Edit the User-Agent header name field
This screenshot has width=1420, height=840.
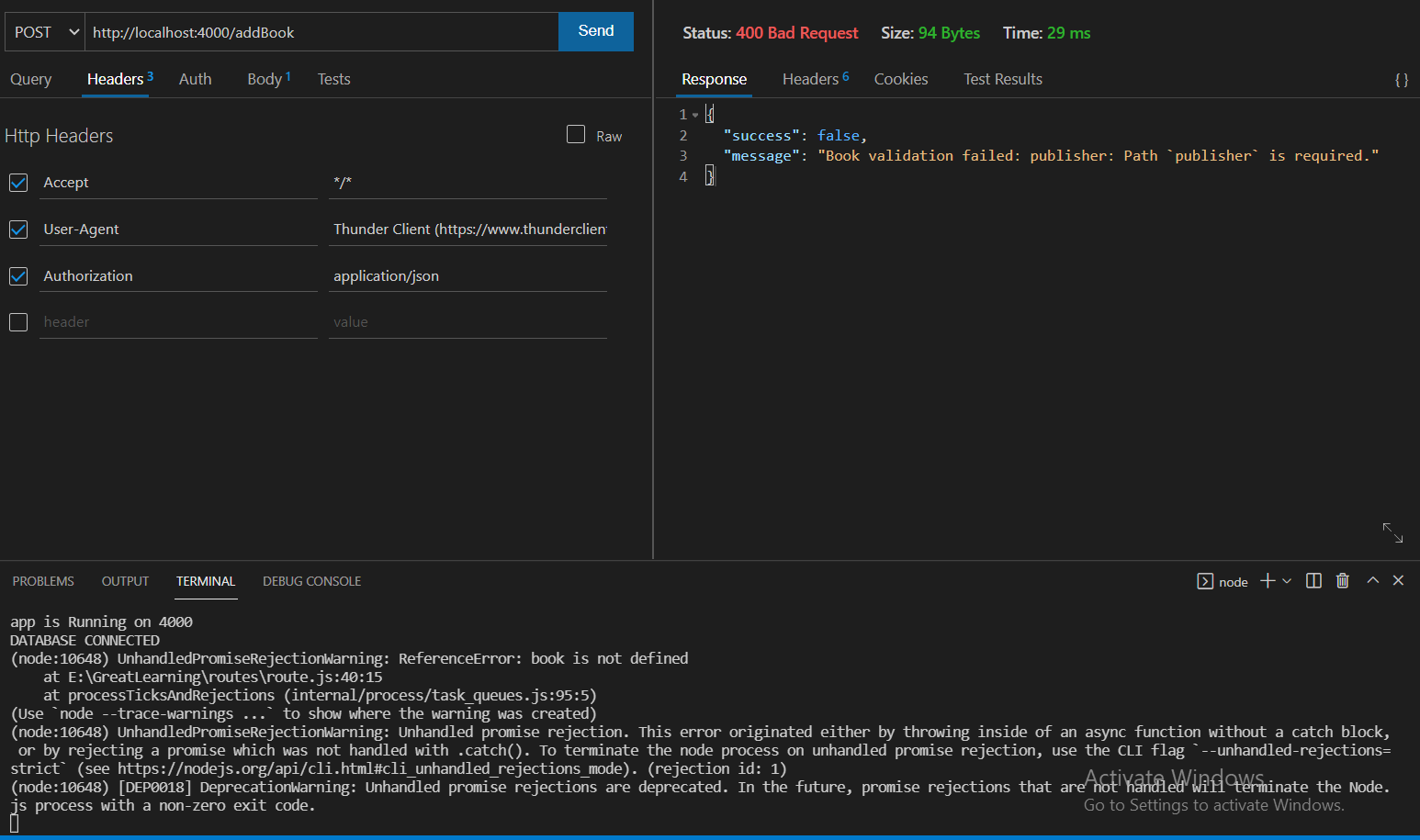pyautogui.click(x=178, y=230)
